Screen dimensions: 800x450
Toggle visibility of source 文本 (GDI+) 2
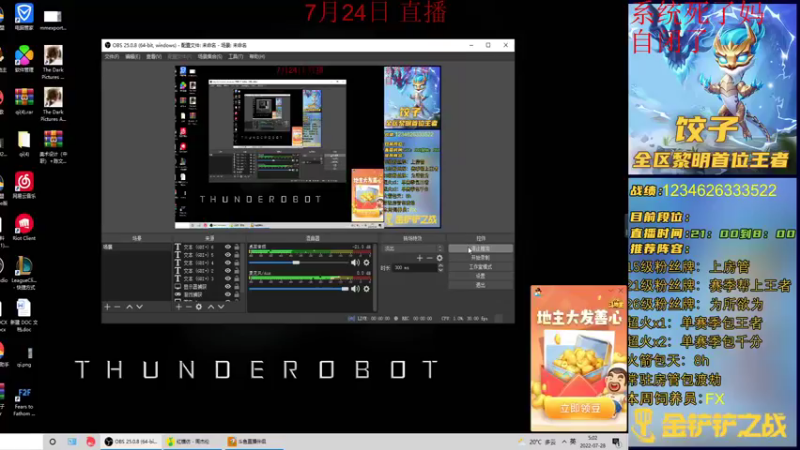tap(228, 270)
